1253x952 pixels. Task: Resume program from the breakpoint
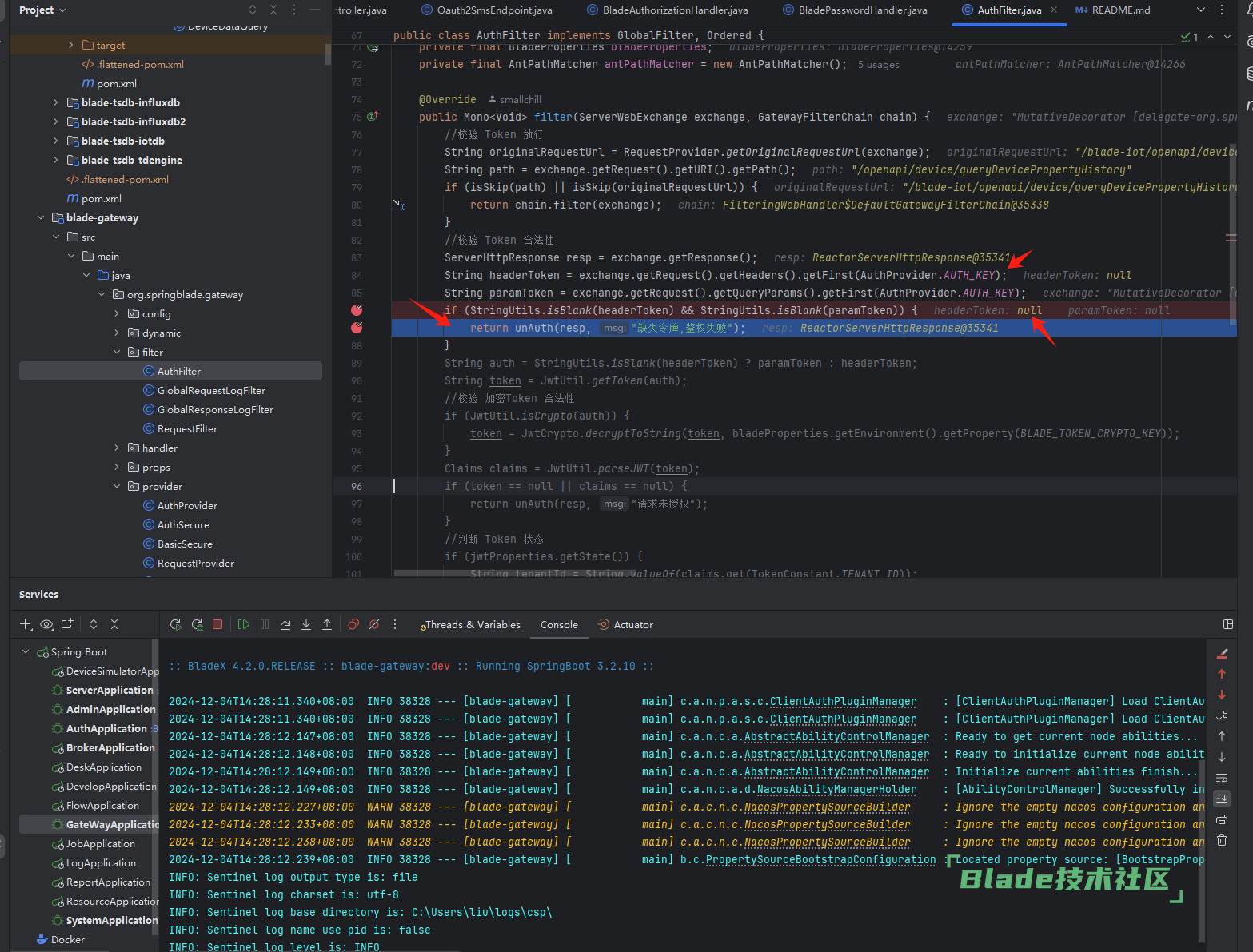click(x=244, y=624)
